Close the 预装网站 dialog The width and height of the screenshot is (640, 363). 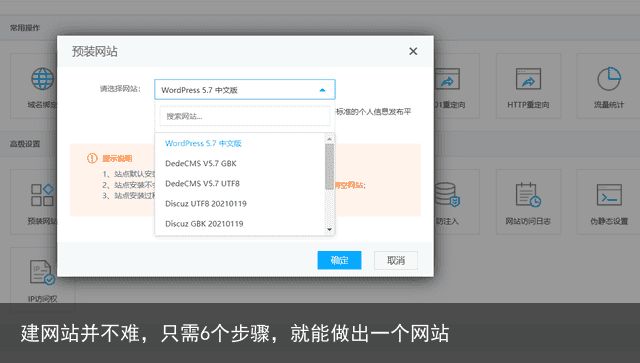click(413, 51)
